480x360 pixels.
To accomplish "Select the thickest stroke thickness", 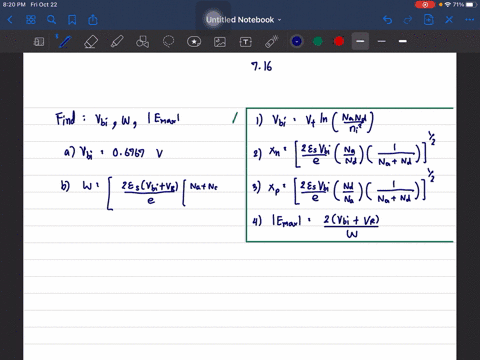I will point(403,41).
